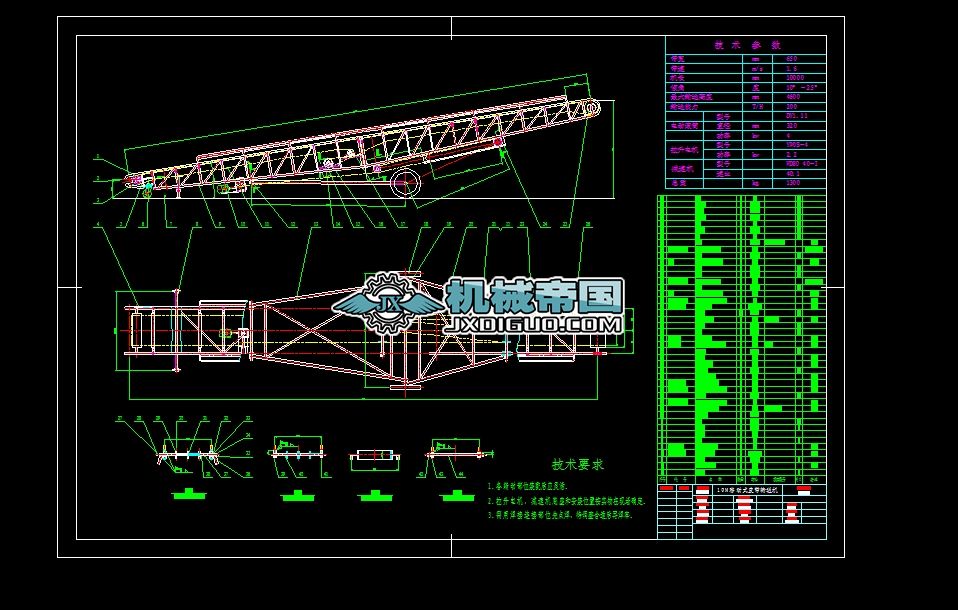The image size is (958, 610).
Task: Click the conveyor side elevation view
Action: point(364,142)
